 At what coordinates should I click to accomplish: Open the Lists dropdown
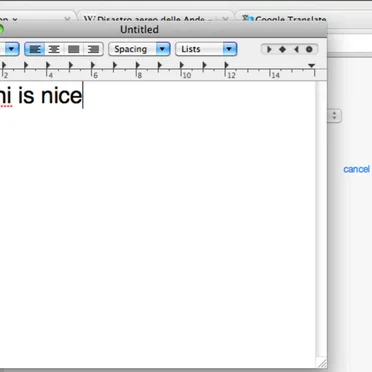tap(206, 49)
